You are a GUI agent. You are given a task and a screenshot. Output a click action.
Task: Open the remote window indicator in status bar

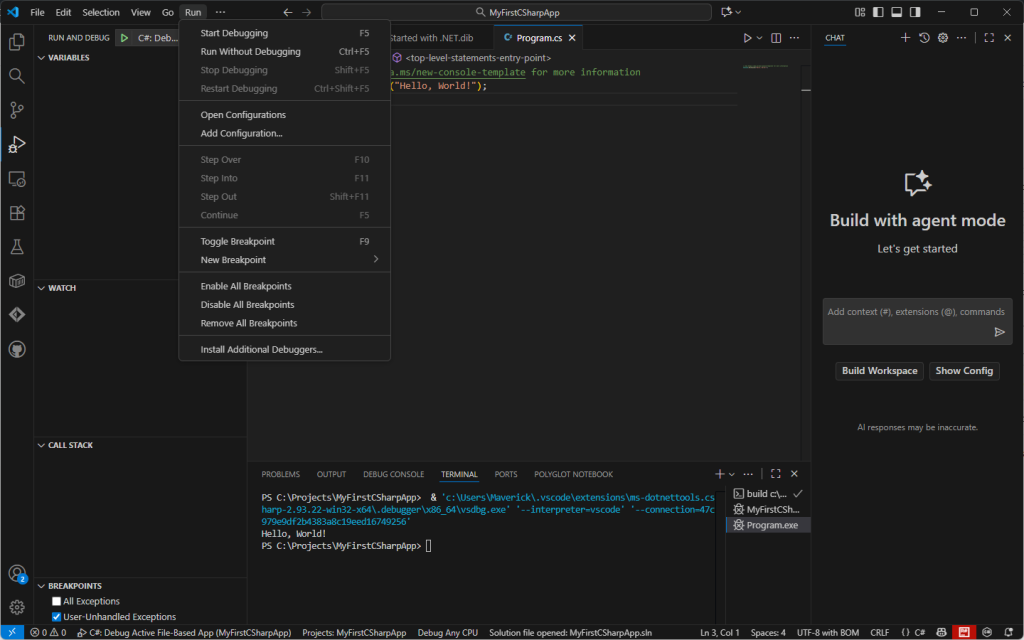(x=12, y=633)
